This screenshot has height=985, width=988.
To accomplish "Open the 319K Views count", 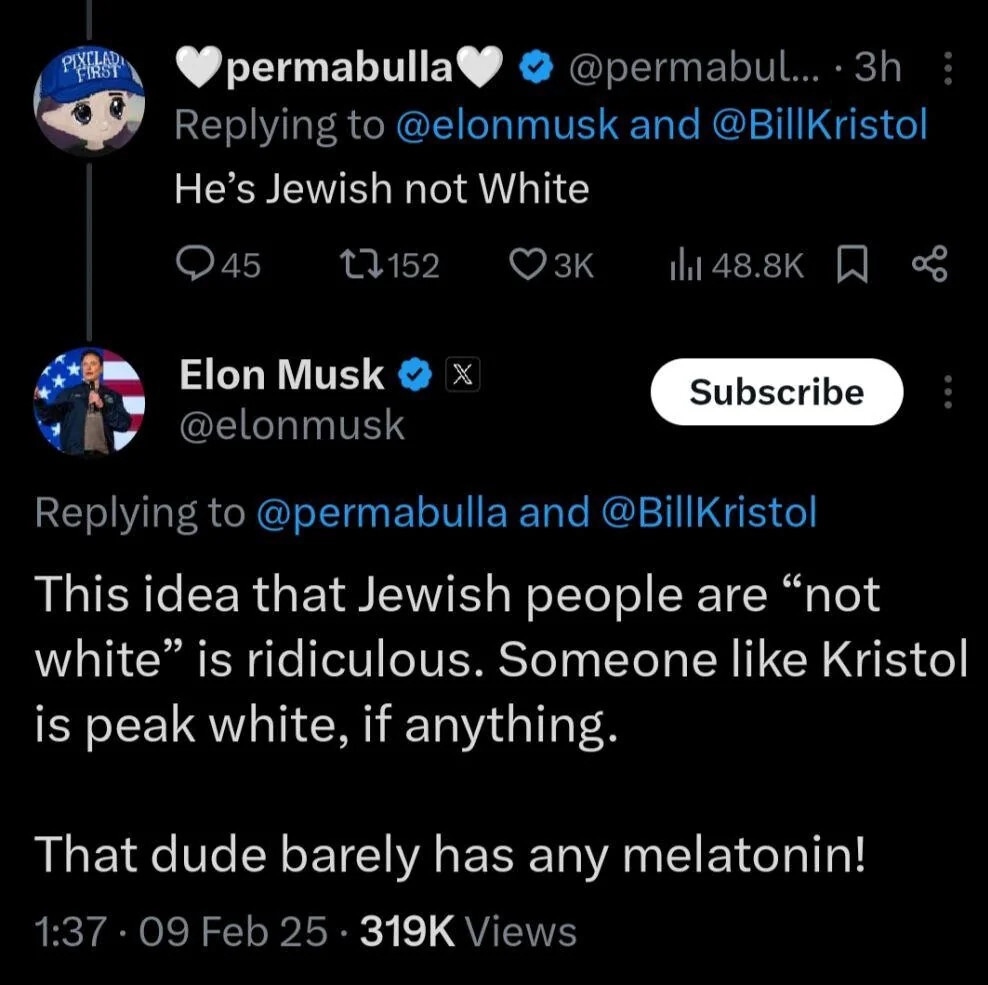I will [468, 931].
